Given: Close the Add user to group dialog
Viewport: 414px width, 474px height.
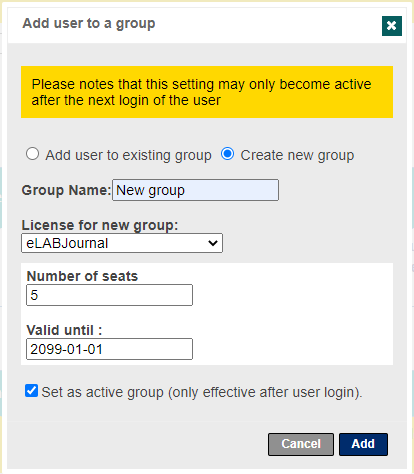Looking at the screenshot, I should click(392, 26).
